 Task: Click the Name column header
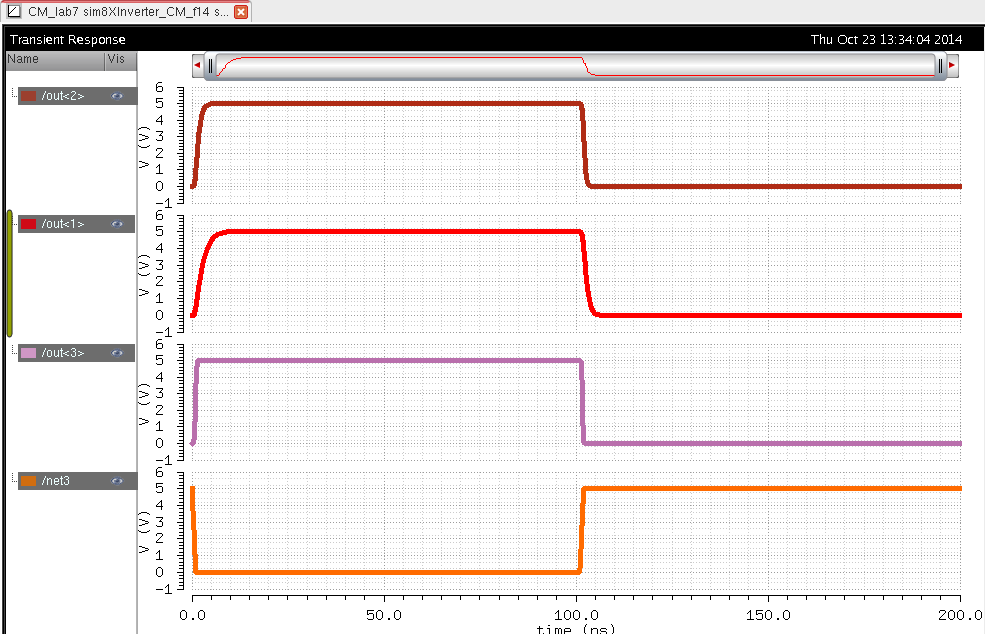pos(55,60)
